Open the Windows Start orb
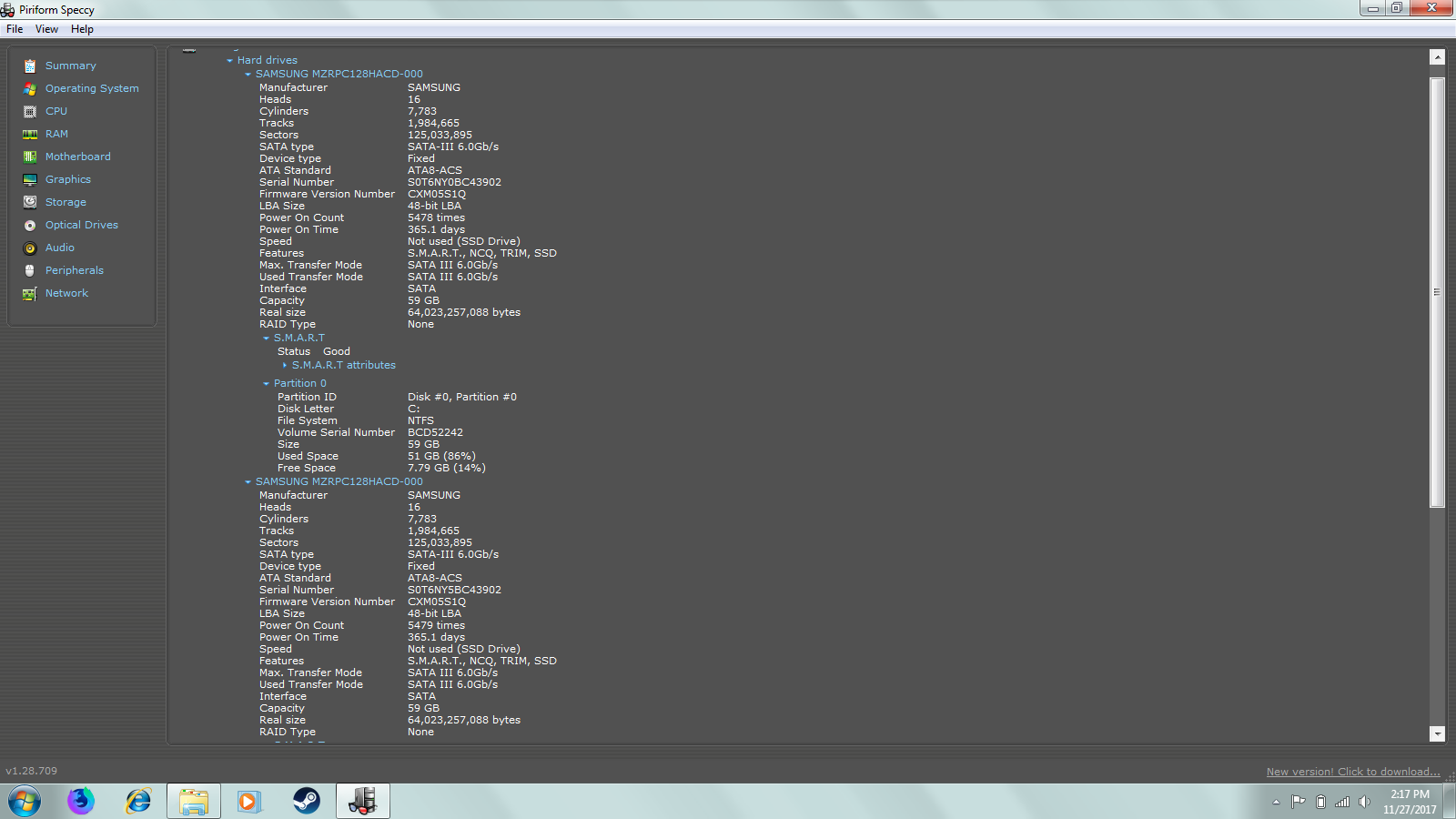 pyautogui.click(x=25, y=802)
